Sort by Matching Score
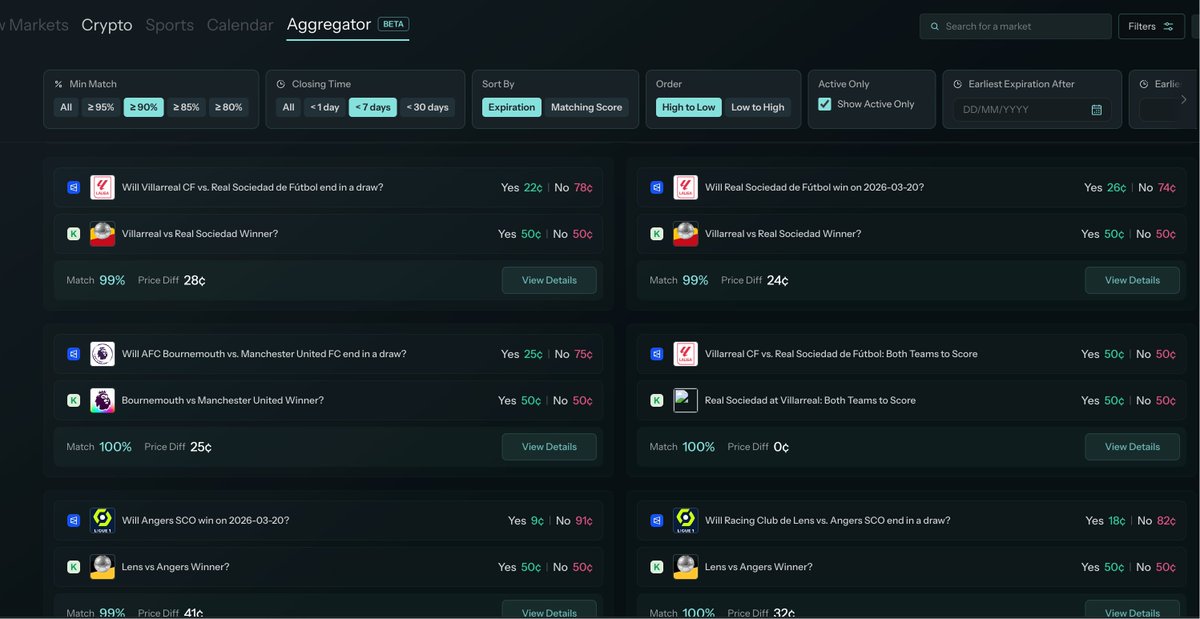Viewport: 1200px width, 619px height. tap(586, 107)
